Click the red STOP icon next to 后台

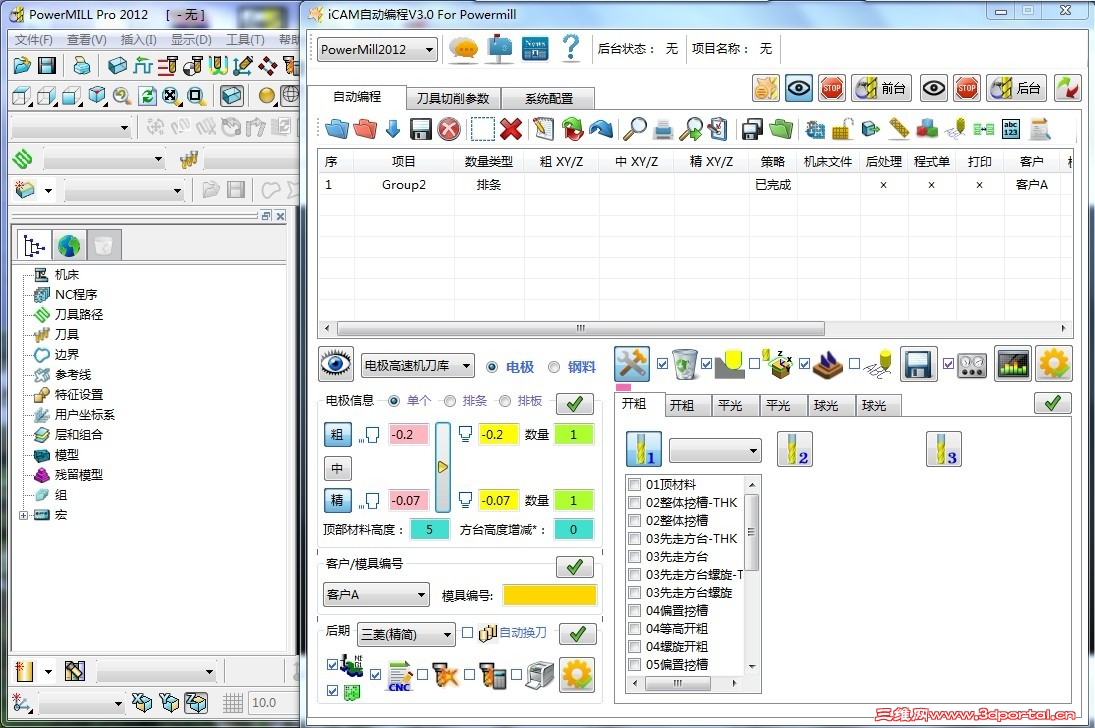967,88
